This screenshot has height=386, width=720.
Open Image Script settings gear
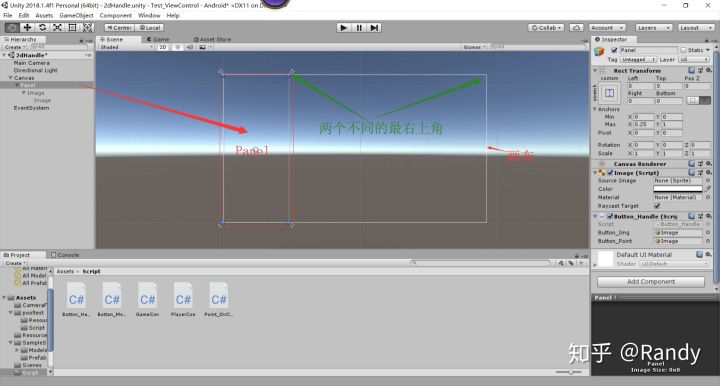709,172
